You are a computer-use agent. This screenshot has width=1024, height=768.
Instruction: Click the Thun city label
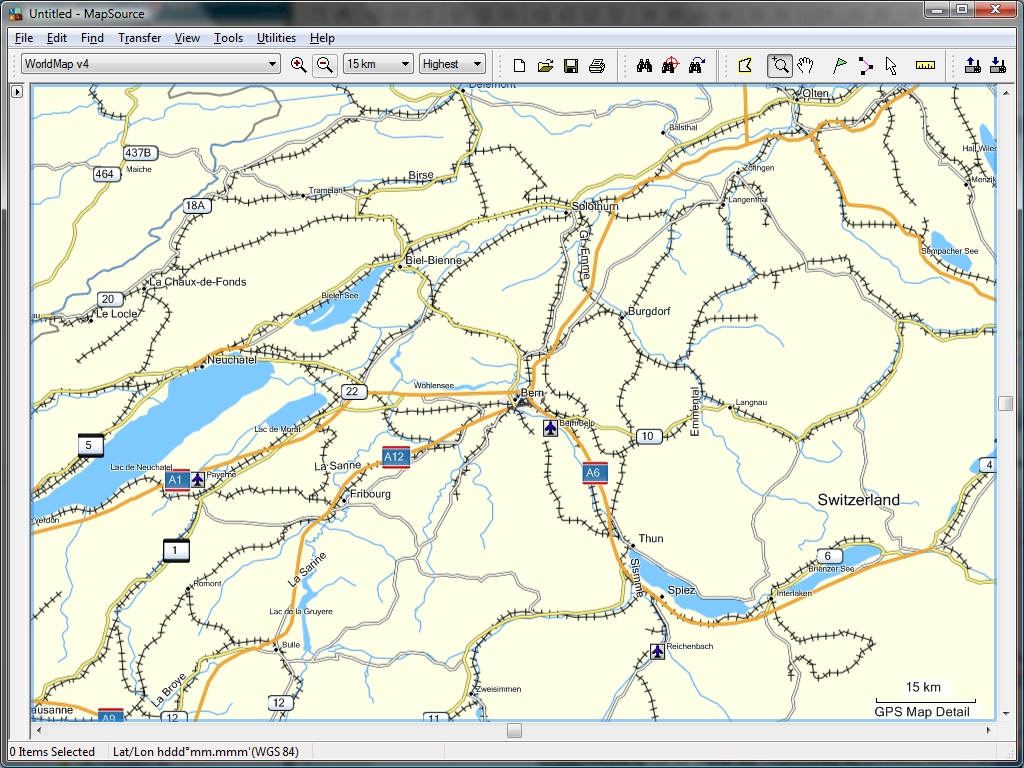coord(650,538)
